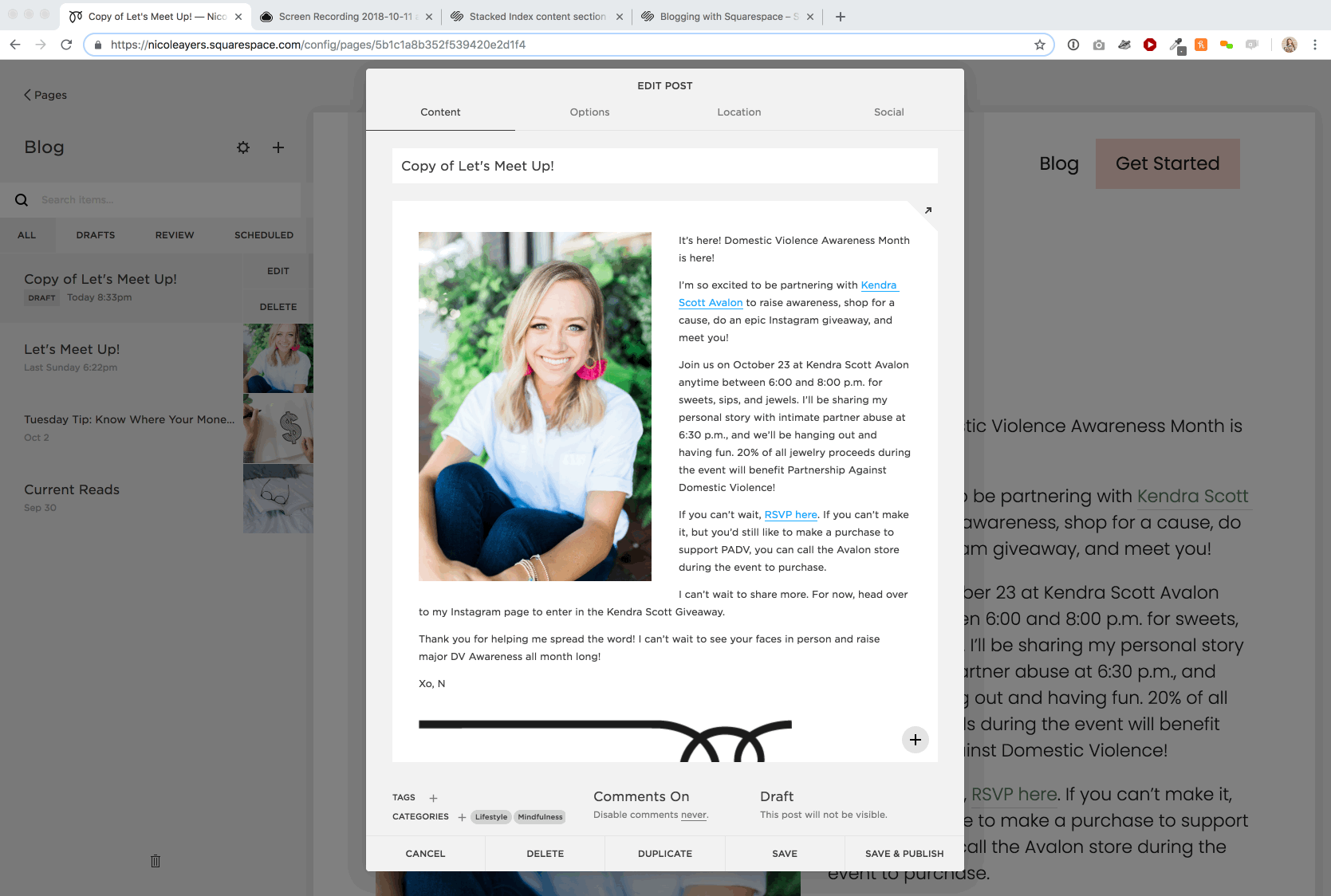
Task: Expand post editor with the fullscreen arrow
Action: tap(927, 210)
